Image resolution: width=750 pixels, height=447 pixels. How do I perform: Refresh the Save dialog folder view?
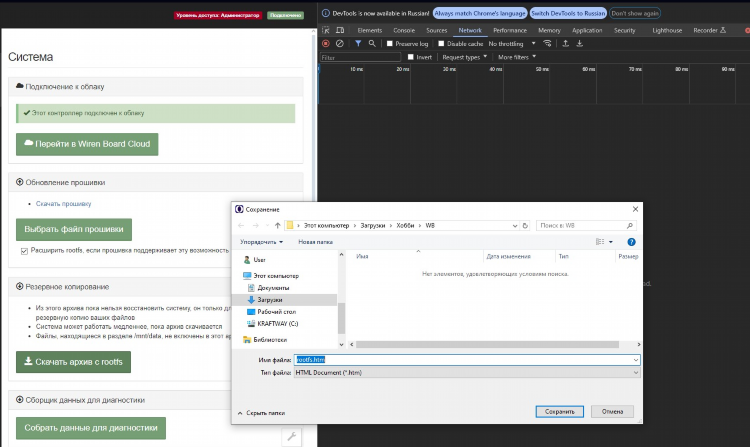coord(525,226)
